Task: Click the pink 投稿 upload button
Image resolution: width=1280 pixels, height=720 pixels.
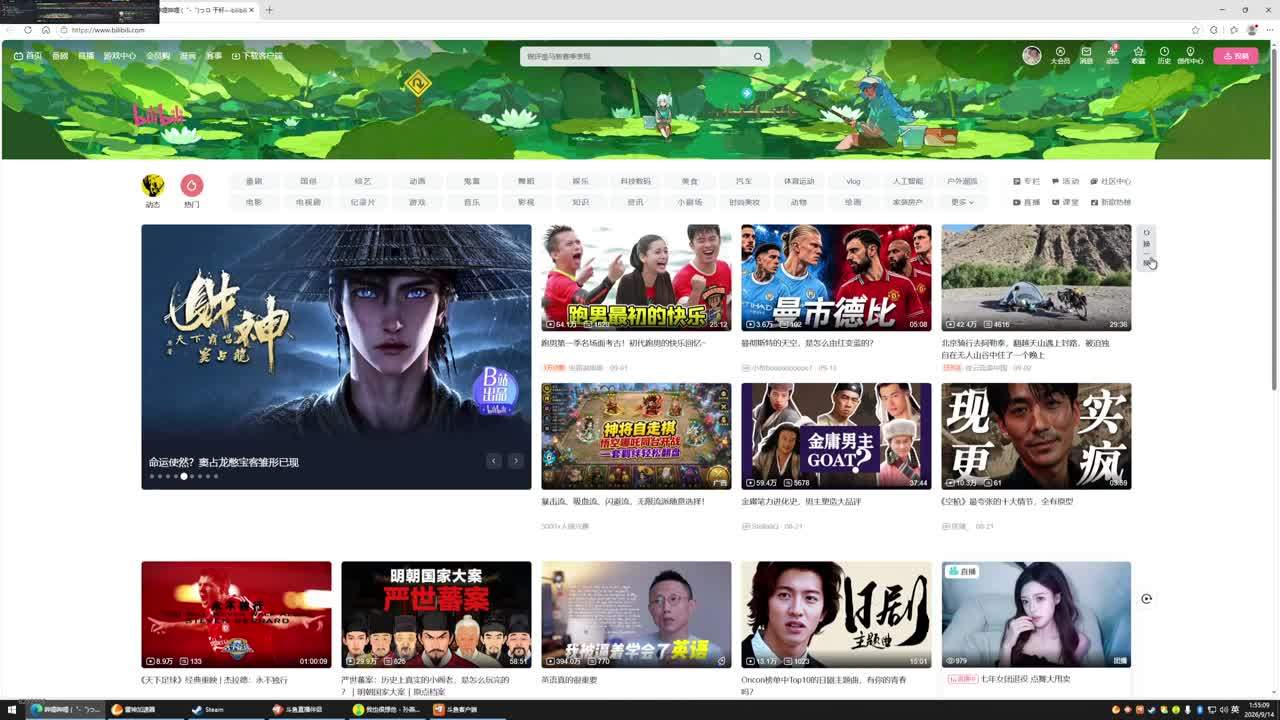Action: 1236,56
